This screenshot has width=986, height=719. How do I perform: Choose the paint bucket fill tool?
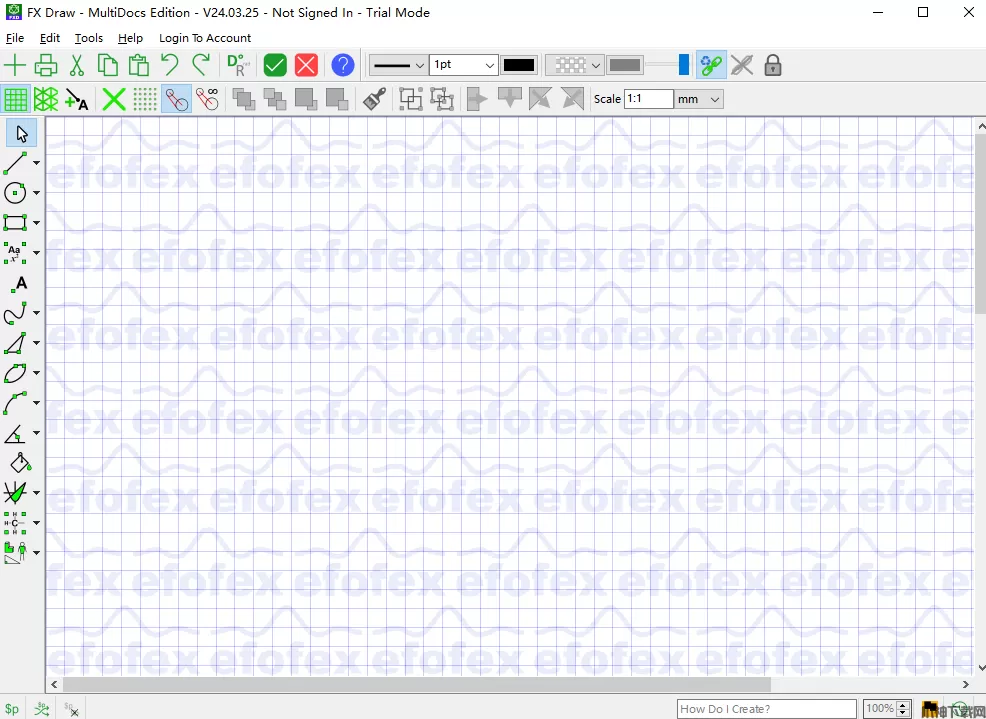pos(19,463)
